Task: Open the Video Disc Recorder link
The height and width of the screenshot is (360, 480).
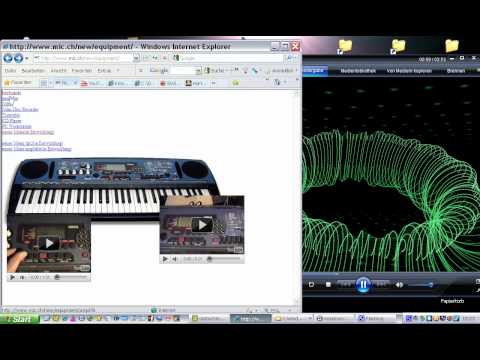Action: point(20,109)
